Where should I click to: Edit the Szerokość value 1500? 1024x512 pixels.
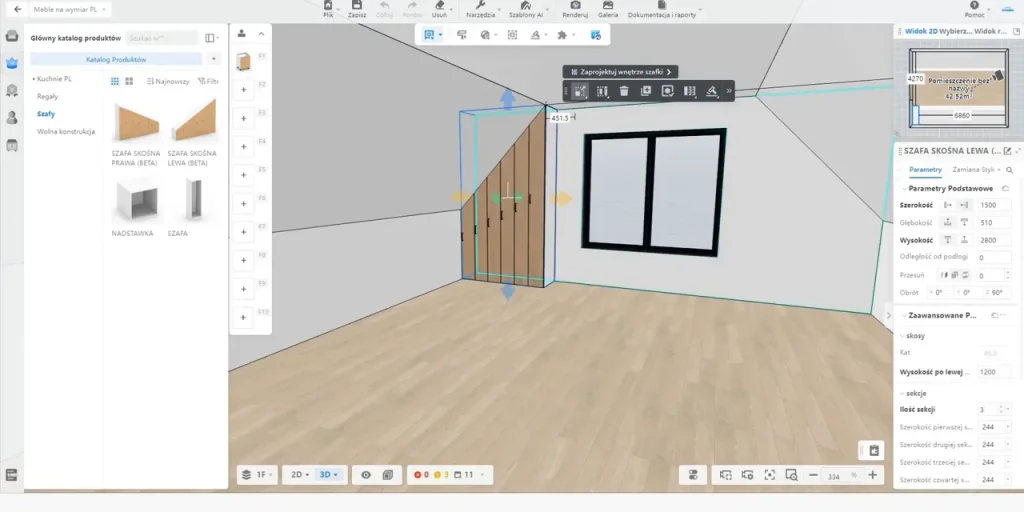tap(994, 205)
